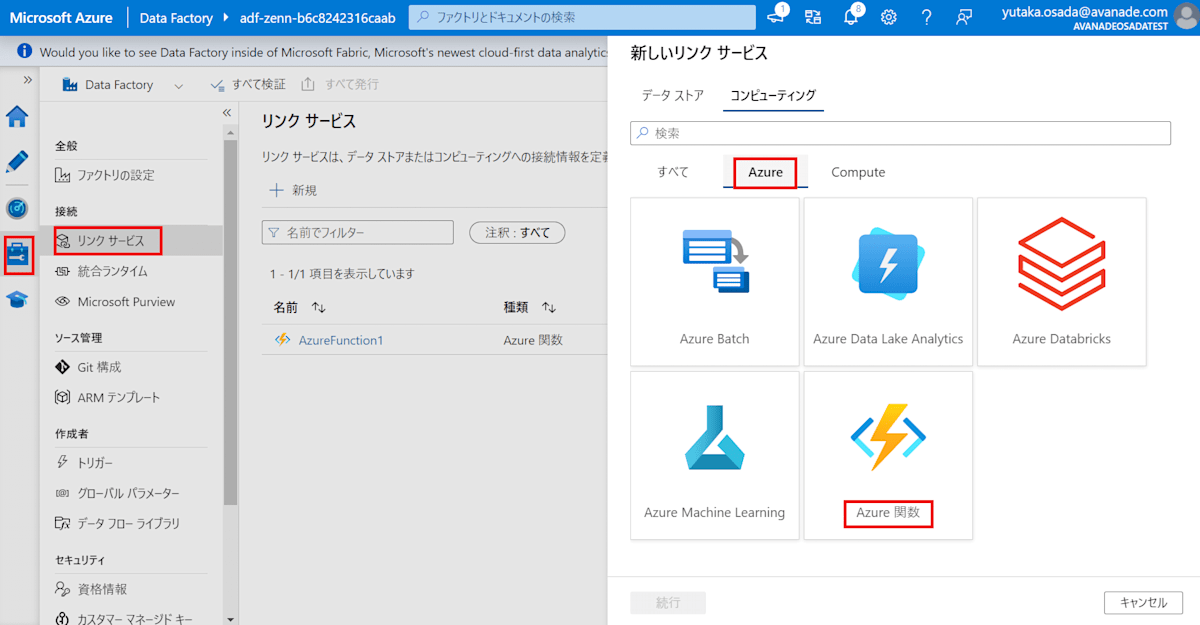Focus the ファクトリとドキュメントの検索 search box
This screenshot has width=1200, height=625.
582,17
